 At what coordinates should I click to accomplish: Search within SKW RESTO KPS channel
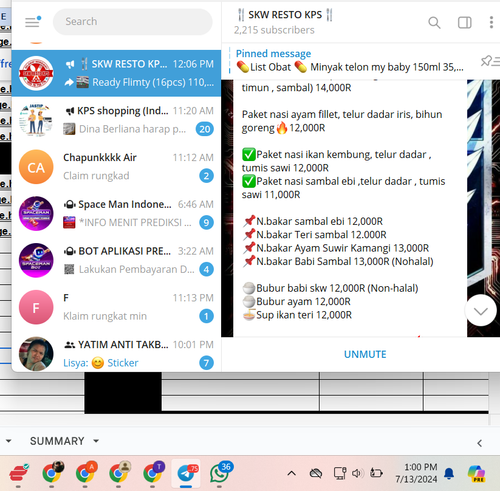coord(434,22)
